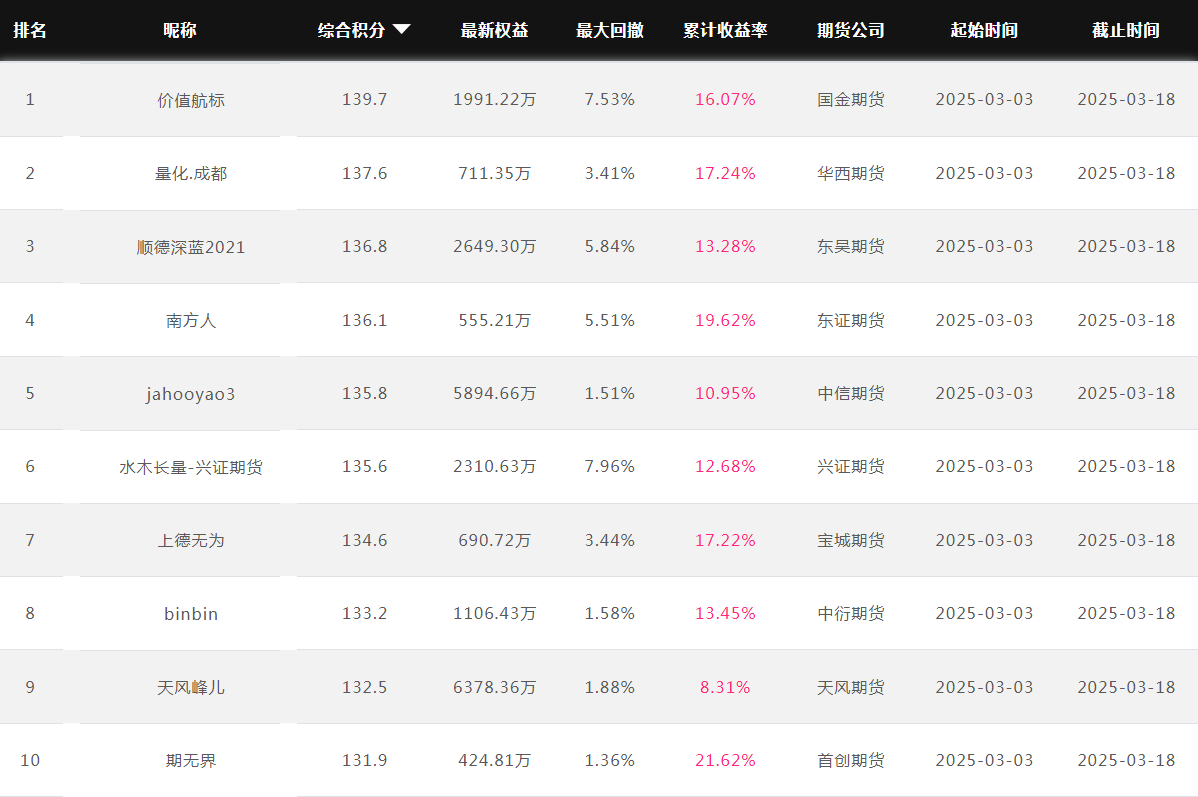The image size is (1198, 797).
Task: Select score value 133.2
Action: [x=364, y=613]
